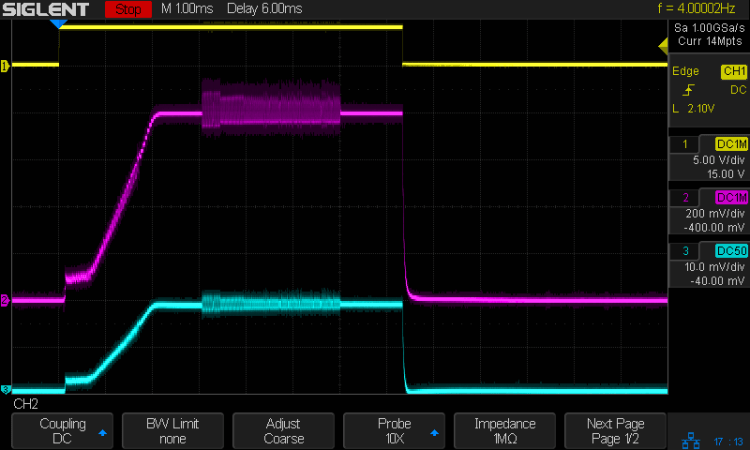Click the 5.00 V/div scale value
Image resolution: width=750 pixels, height=450 pixels.
pyautogui.click(x=719, y=160)
